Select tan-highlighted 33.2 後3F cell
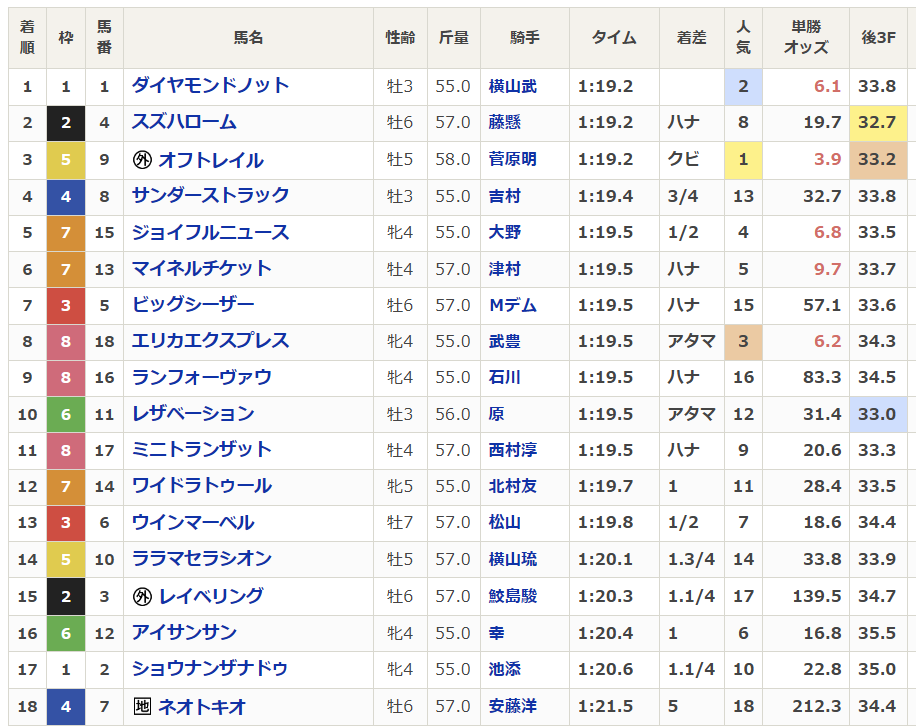Viewport: 916px width, 728px height. 878,160
